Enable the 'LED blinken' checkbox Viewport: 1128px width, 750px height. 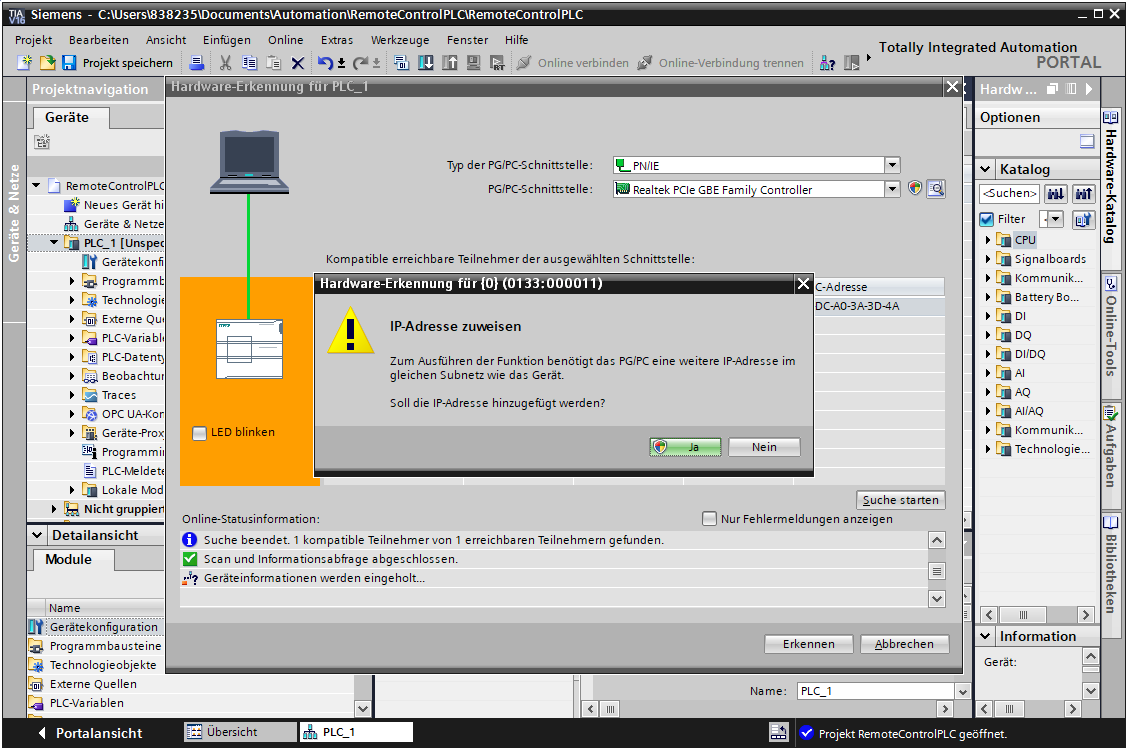pyautogui.click(x=199, y=433)
